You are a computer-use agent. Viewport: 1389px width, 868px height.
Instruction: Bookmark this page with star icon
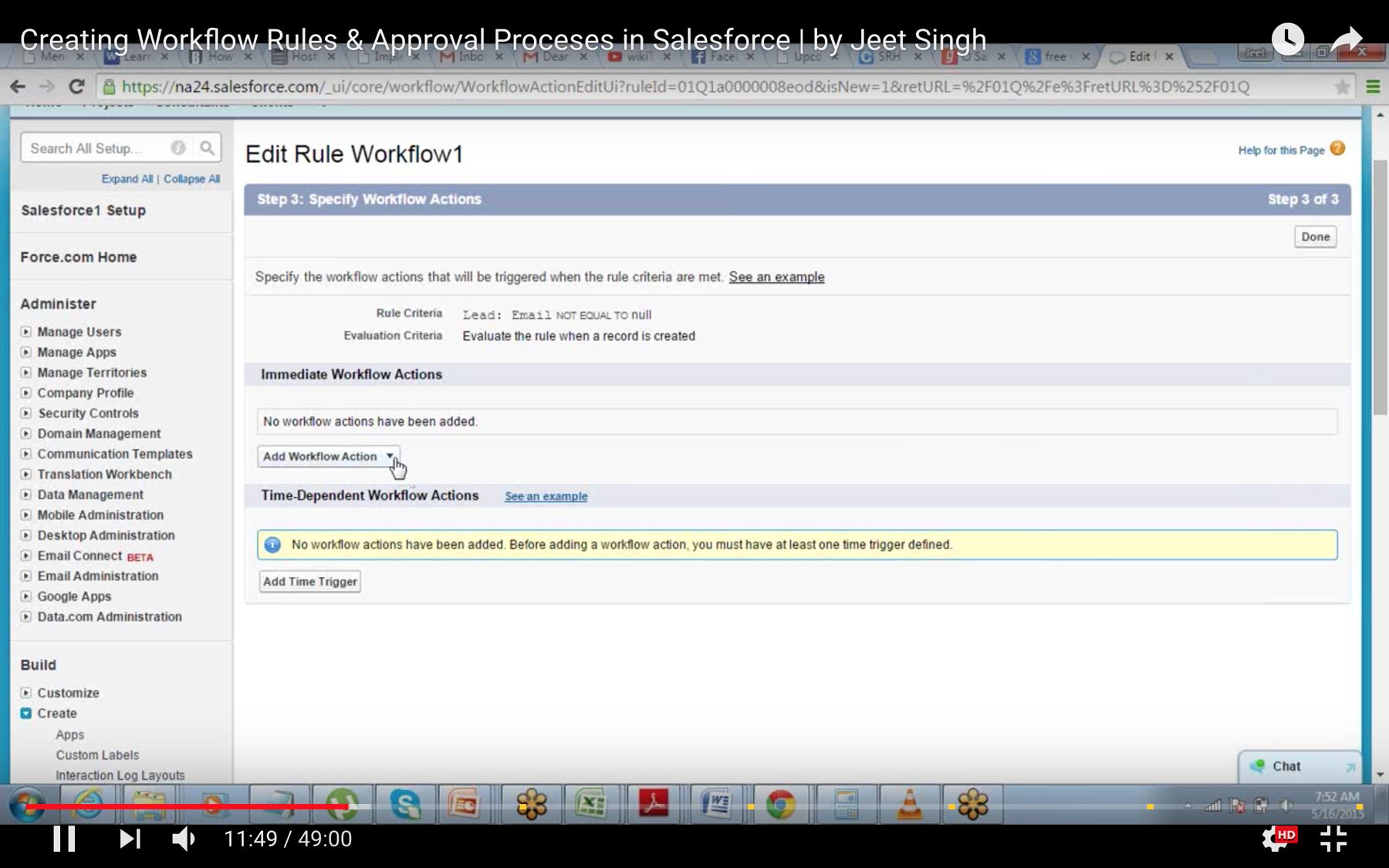pos(1343,86)
